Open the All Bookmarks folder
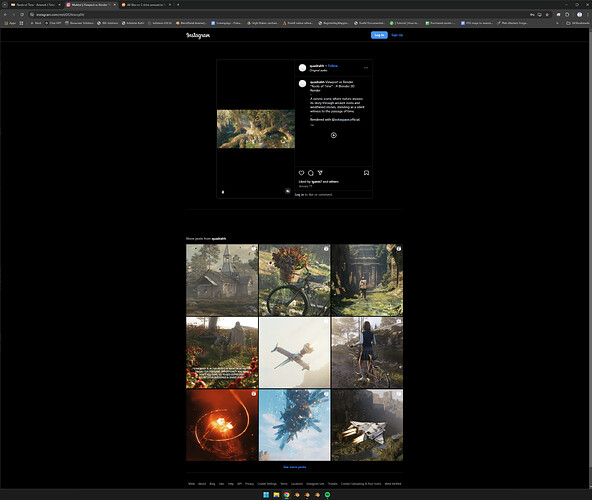The image size is (592, 500). click(x=577, y=23)
